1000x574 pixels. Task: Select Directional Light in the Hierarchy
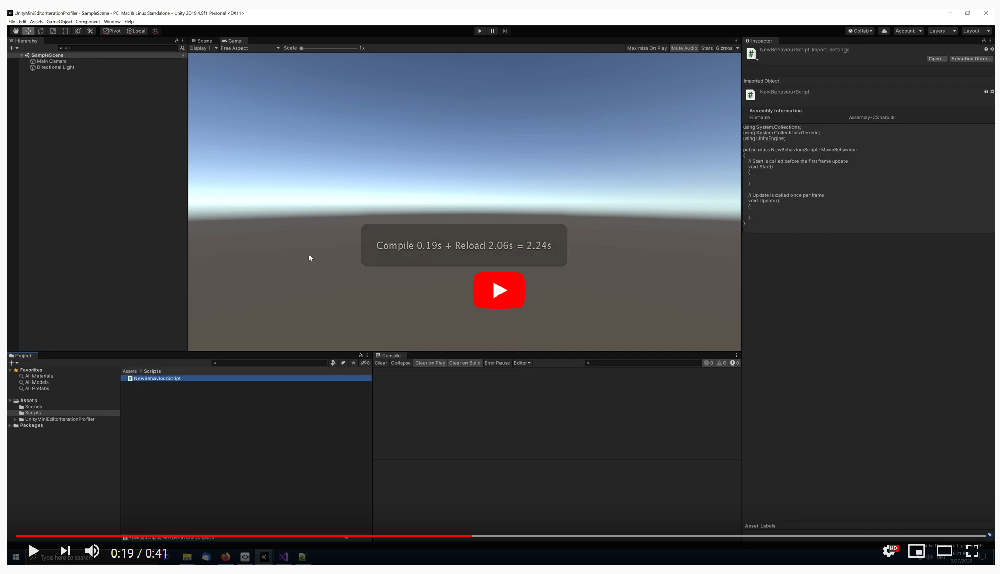[x=55, y=67]
